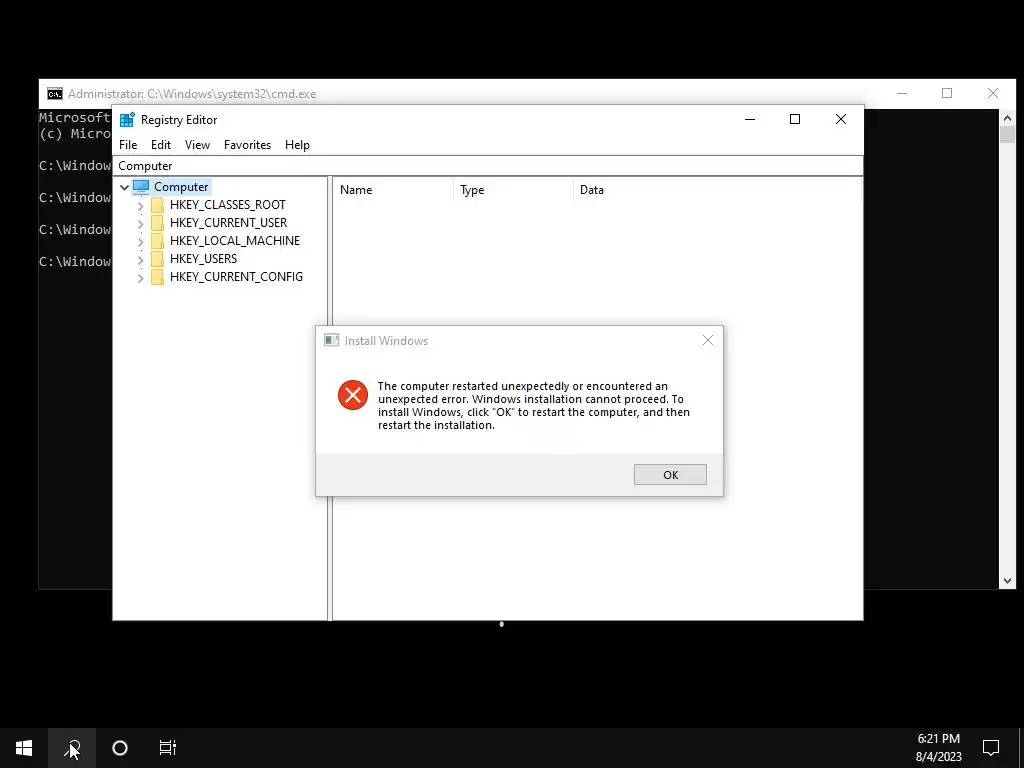The image size is (1024, 768).
Task: Click the HKEY_USERS folder icon
Action: 157,259
